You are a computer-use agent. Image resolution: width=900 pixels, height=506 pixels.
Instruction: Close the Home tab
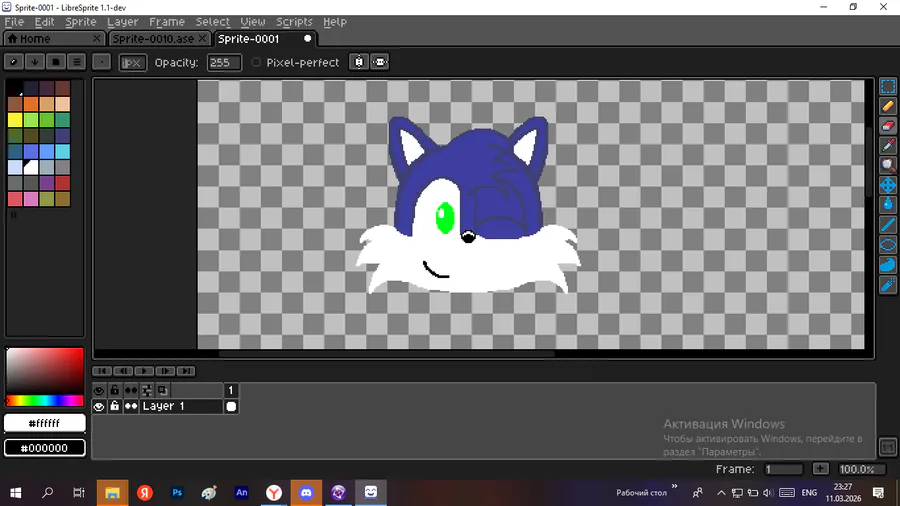click(96, 38)
